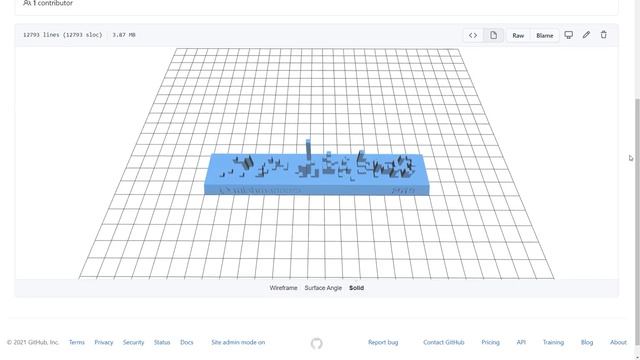Click the © 2021 GitHub, Inc. text

point(33,342)
